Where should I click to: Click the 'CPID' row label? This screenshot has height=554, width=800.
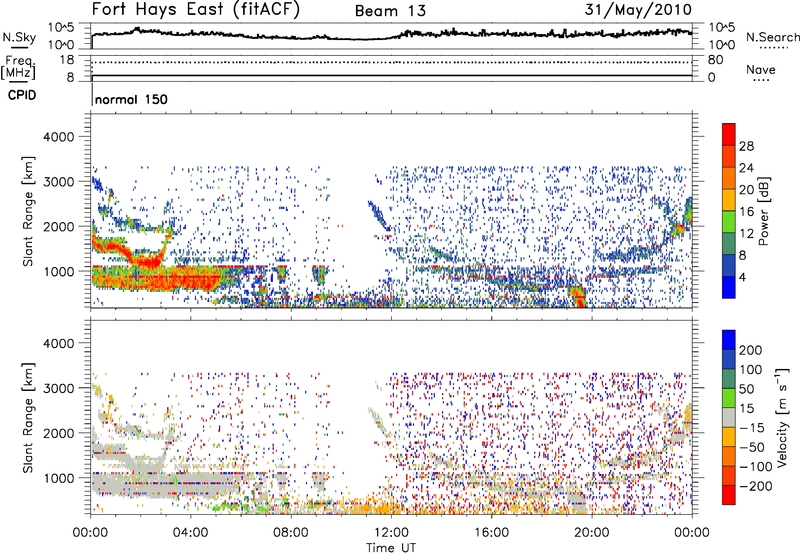(x=22, y=95)
